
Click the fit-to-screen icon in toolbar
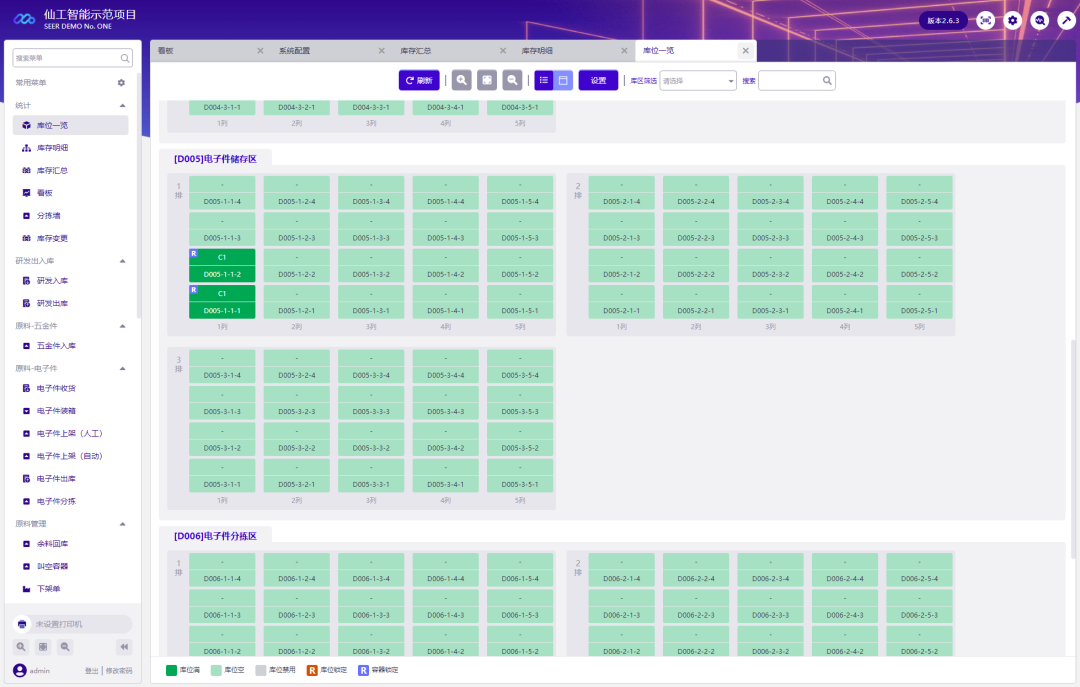coord(487,81)
